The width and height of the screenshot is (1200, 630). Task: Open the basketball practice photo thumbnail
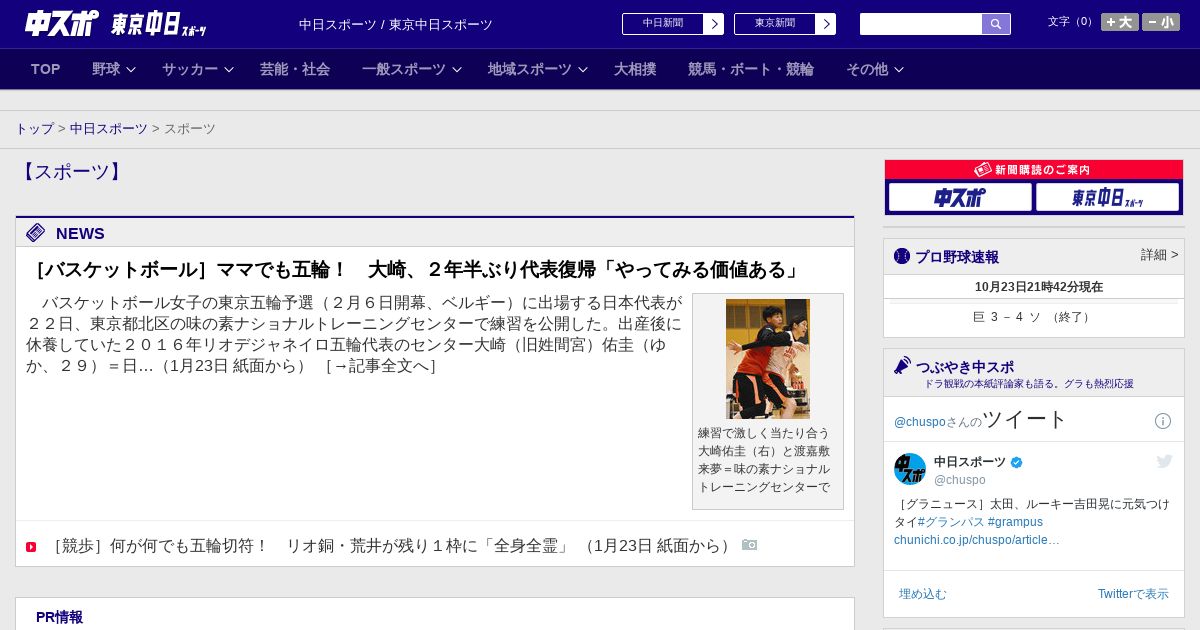(x=768, y=359)
